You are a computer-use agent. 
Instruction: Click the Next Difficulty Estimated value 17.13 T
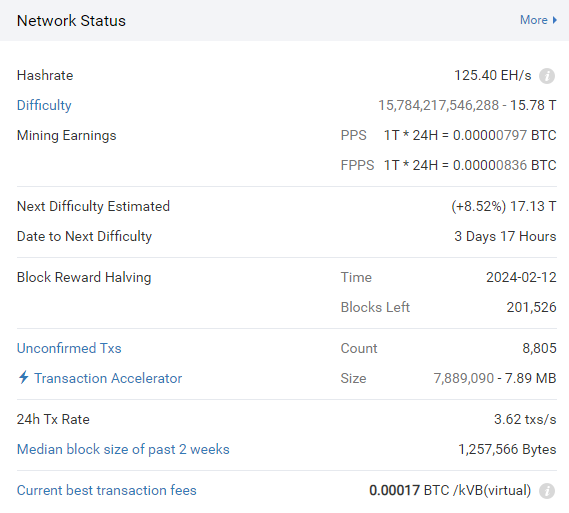coord(533,206)
